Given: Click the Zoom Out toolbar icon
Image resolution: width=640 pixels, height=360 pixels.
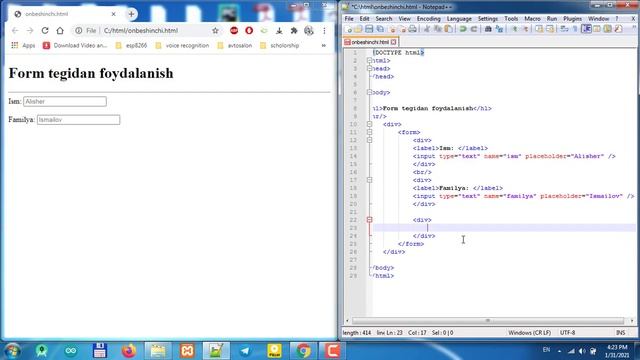Looking at the screenshot, I should pyautogui.click(x=526, y=29).
